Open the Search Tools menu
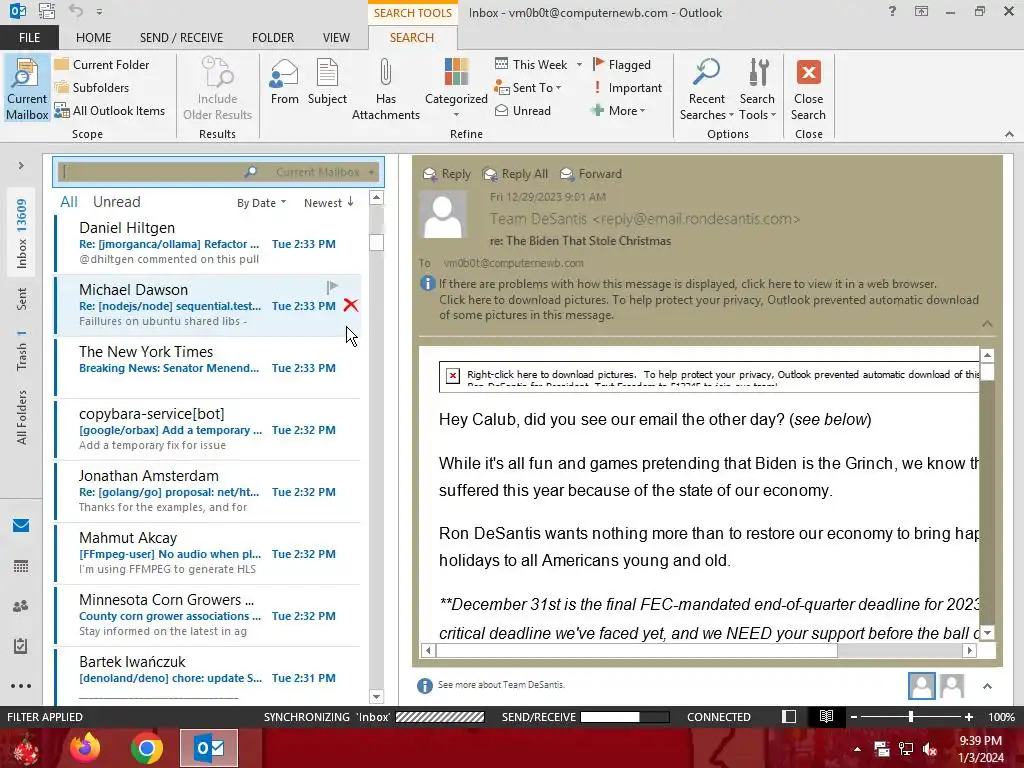This screenshot has height=768, width=1024. pos(757,89)
